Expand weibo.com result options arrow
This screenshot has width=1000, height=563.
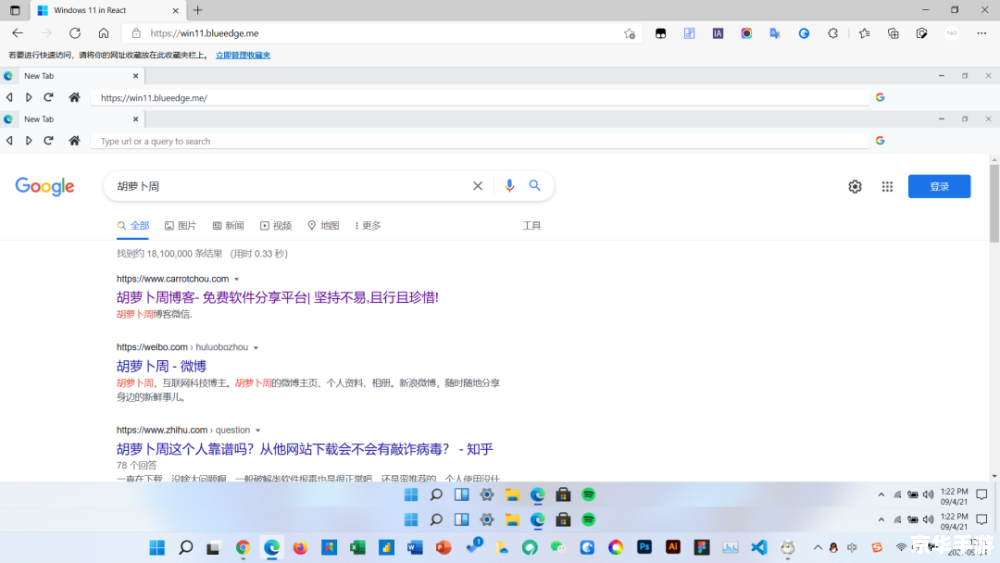(256, 347)
